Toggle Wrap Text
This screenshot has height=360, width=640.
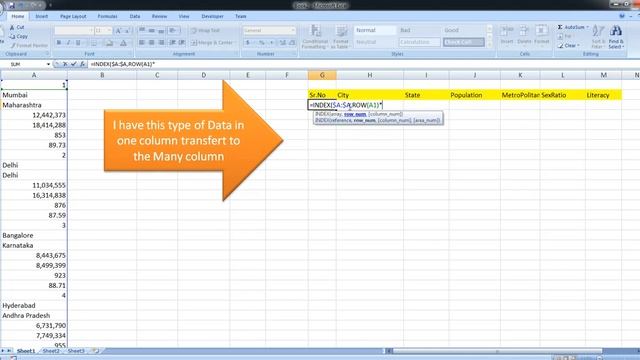click(x=205, y=31)
